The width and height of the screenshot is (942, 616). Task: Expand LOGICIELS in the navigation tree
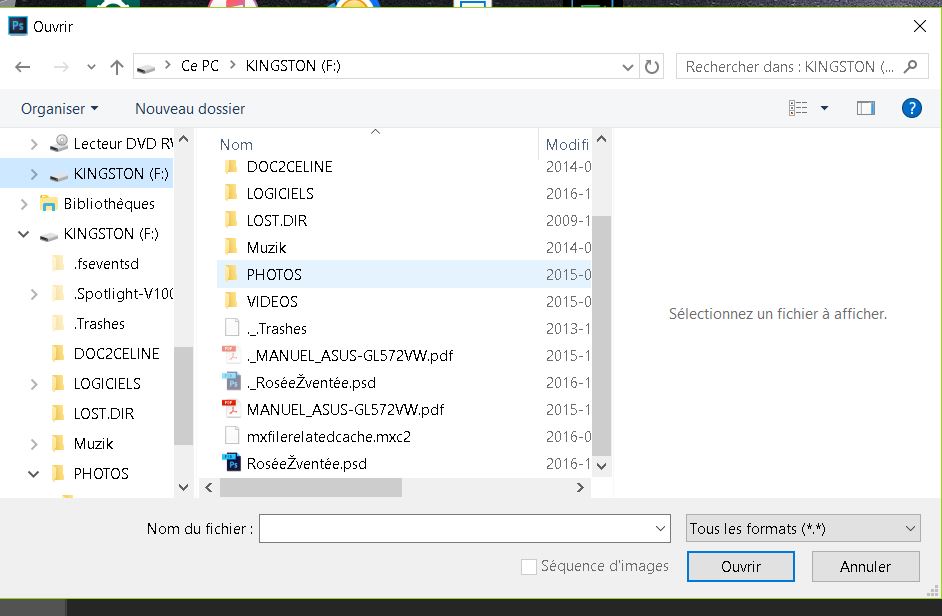(34, 384)
